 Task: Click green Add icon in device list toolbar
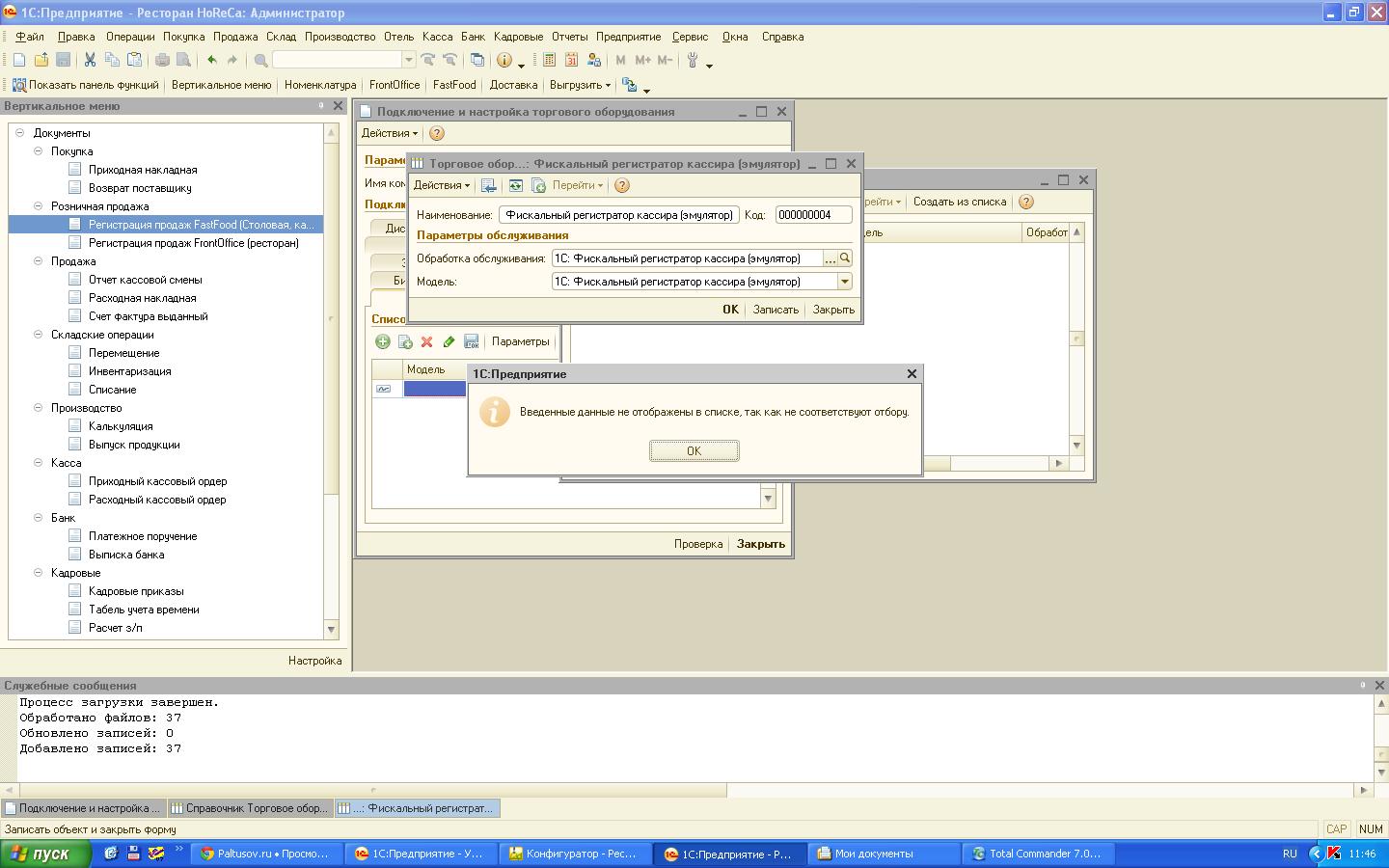point(383,341)
